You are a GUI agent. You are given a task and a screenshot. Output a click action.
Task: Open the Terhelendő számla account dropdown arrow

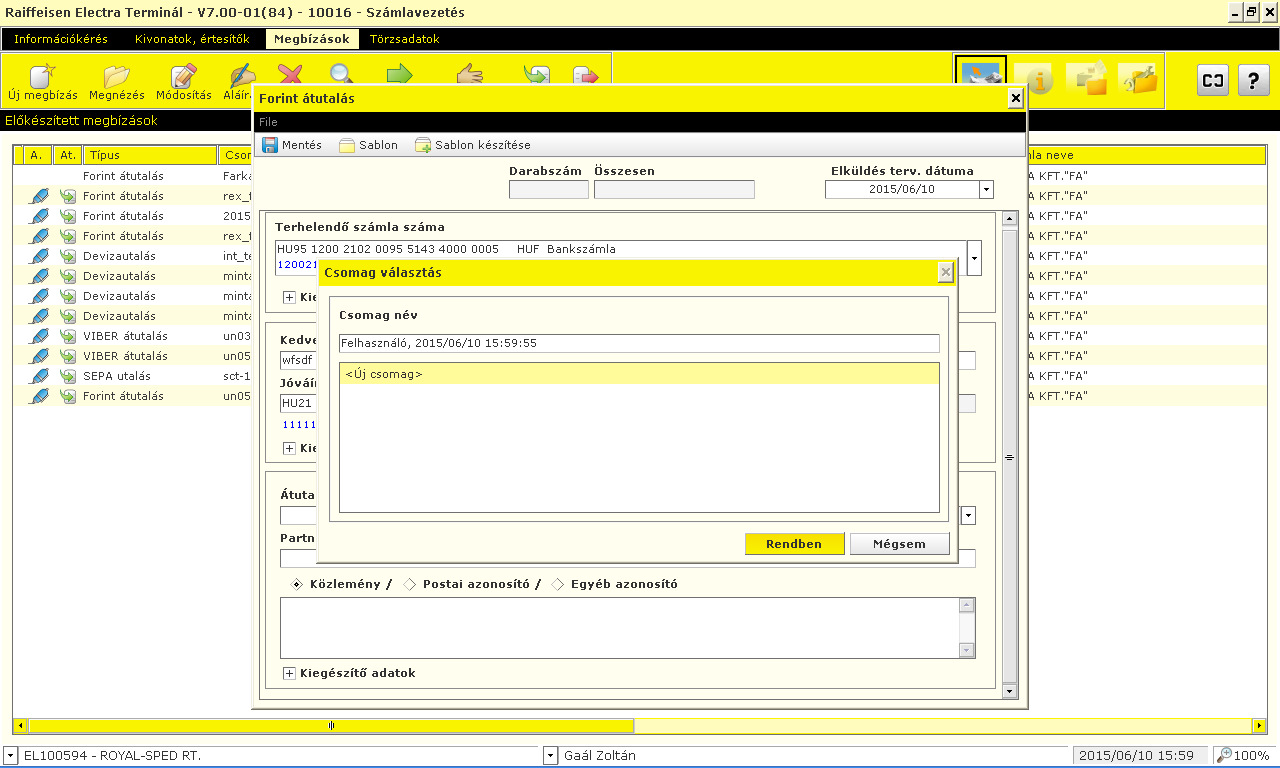pos(974,258)
